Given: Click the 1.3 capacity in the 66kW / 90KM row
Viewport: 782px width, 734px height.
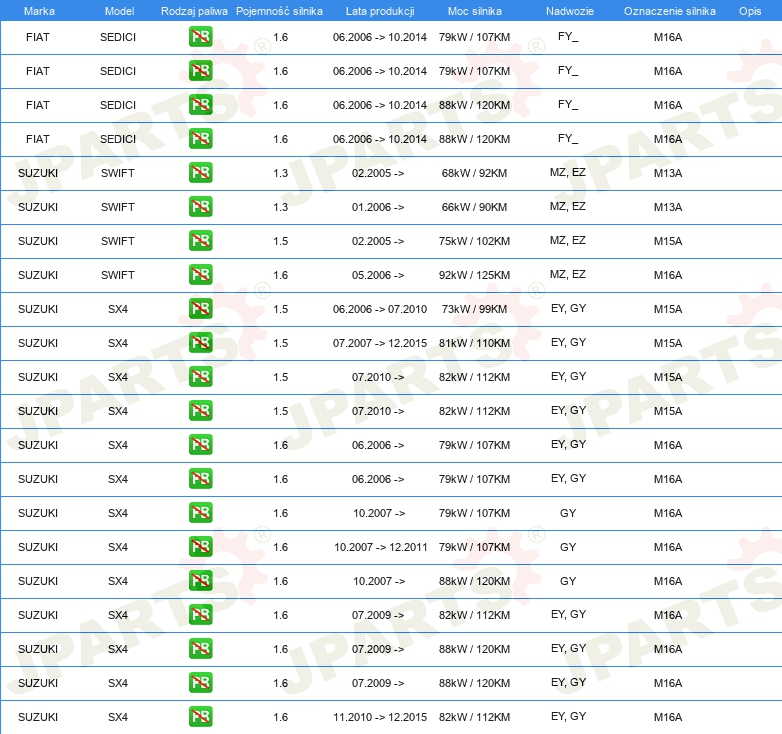Looking at the screenshot, I should (281, 207).
